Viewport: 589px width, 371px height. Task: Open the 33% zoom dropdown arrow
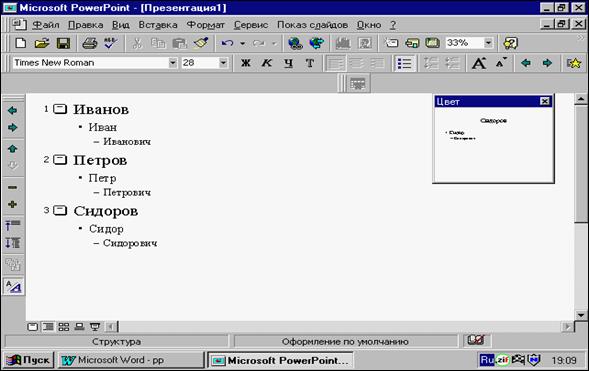pyautogui.click(x=488, y=43)
